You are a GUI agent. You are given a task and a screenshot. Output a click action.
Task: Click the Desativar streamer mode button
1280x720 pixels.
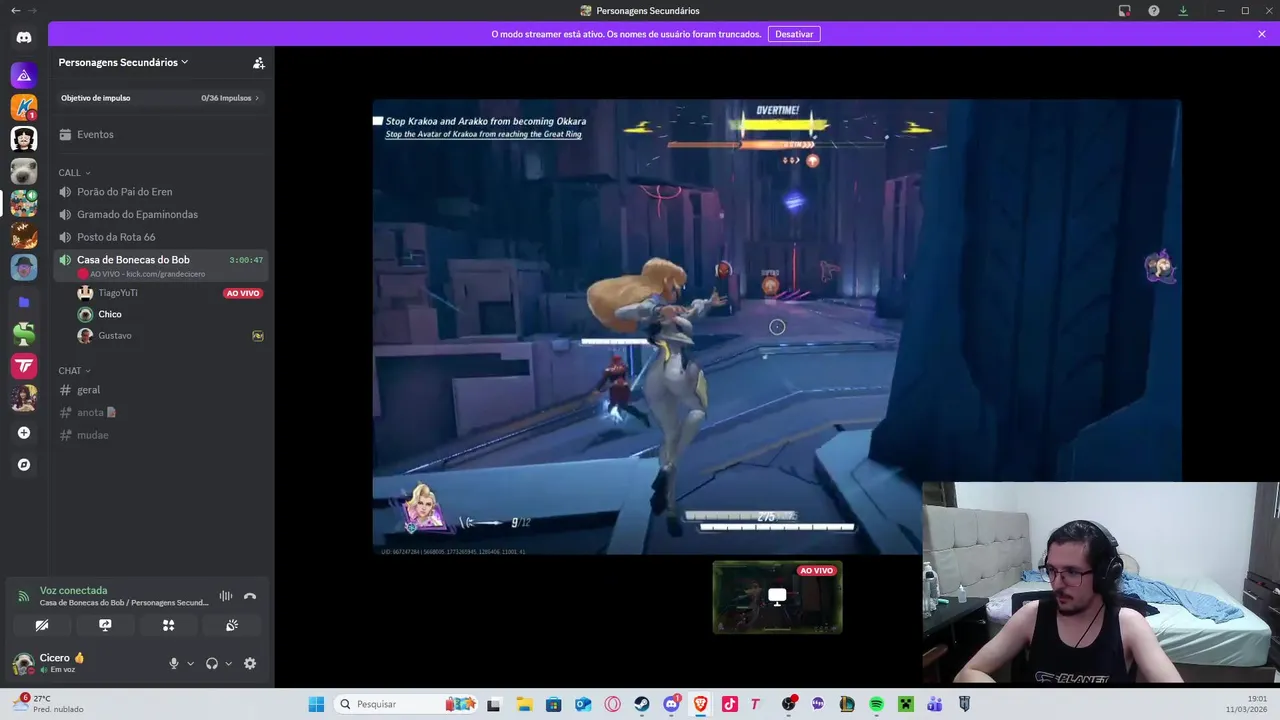click(794, 34)
